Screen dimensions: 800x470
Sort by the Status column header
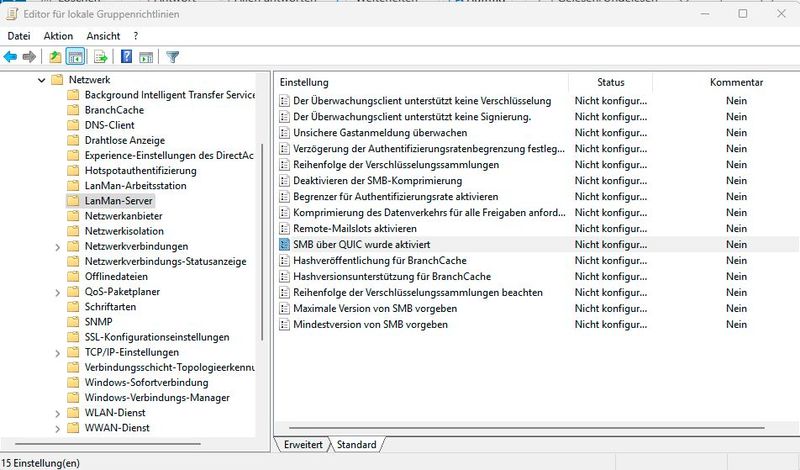click(x=611, y=82)
